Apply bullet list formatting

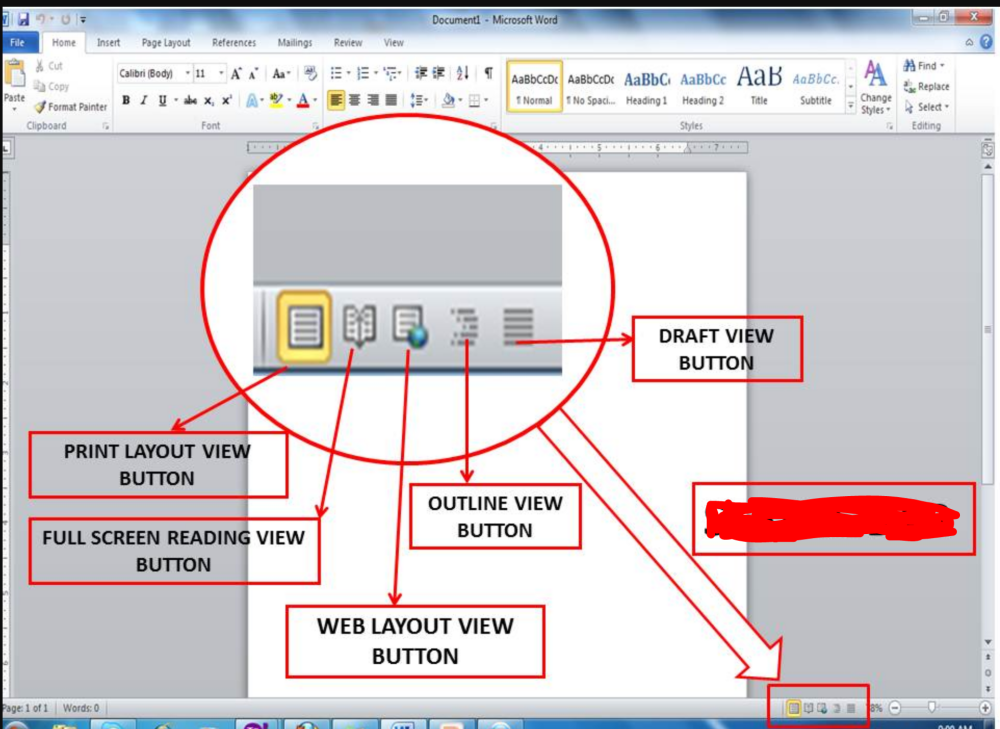click(x=336, y=73)
